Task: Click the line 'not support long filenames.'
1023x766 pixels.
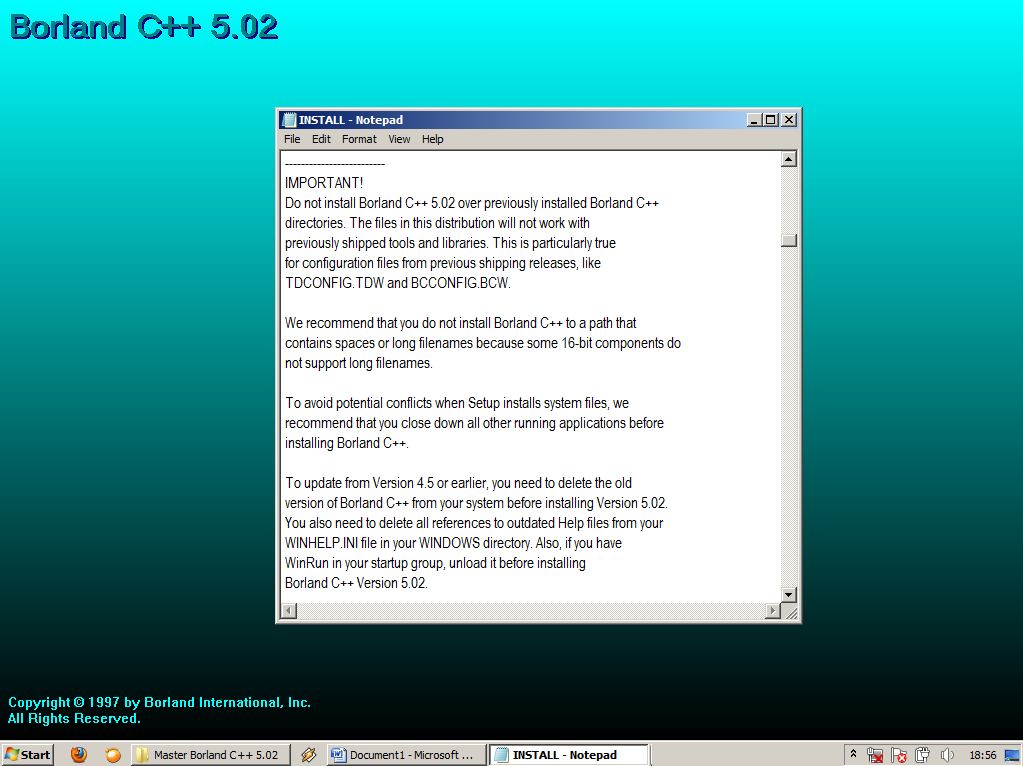Action: click(359, 363)
